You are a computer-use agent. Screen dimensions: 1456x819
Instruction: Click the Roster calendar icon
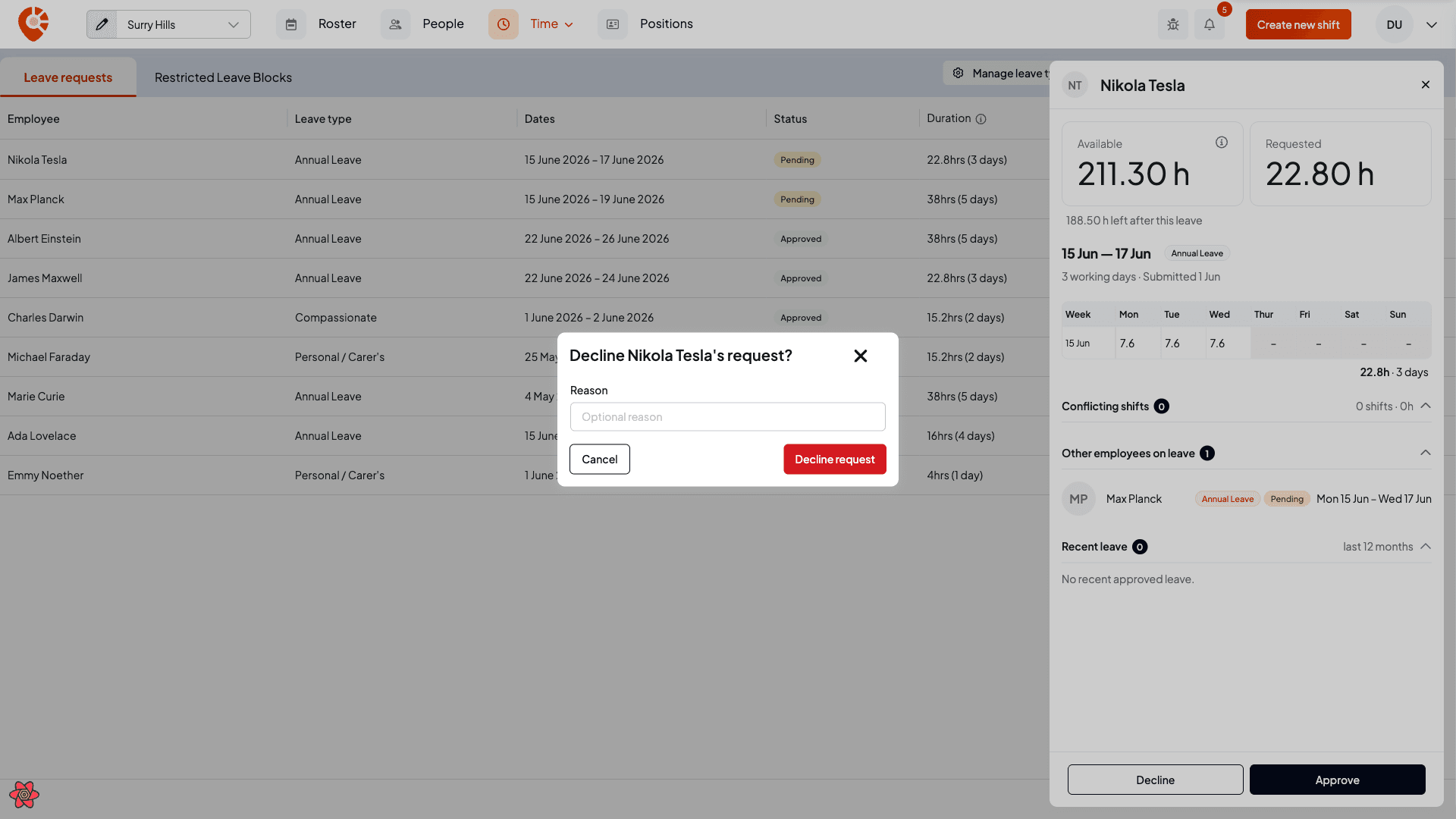pos(291,24)
